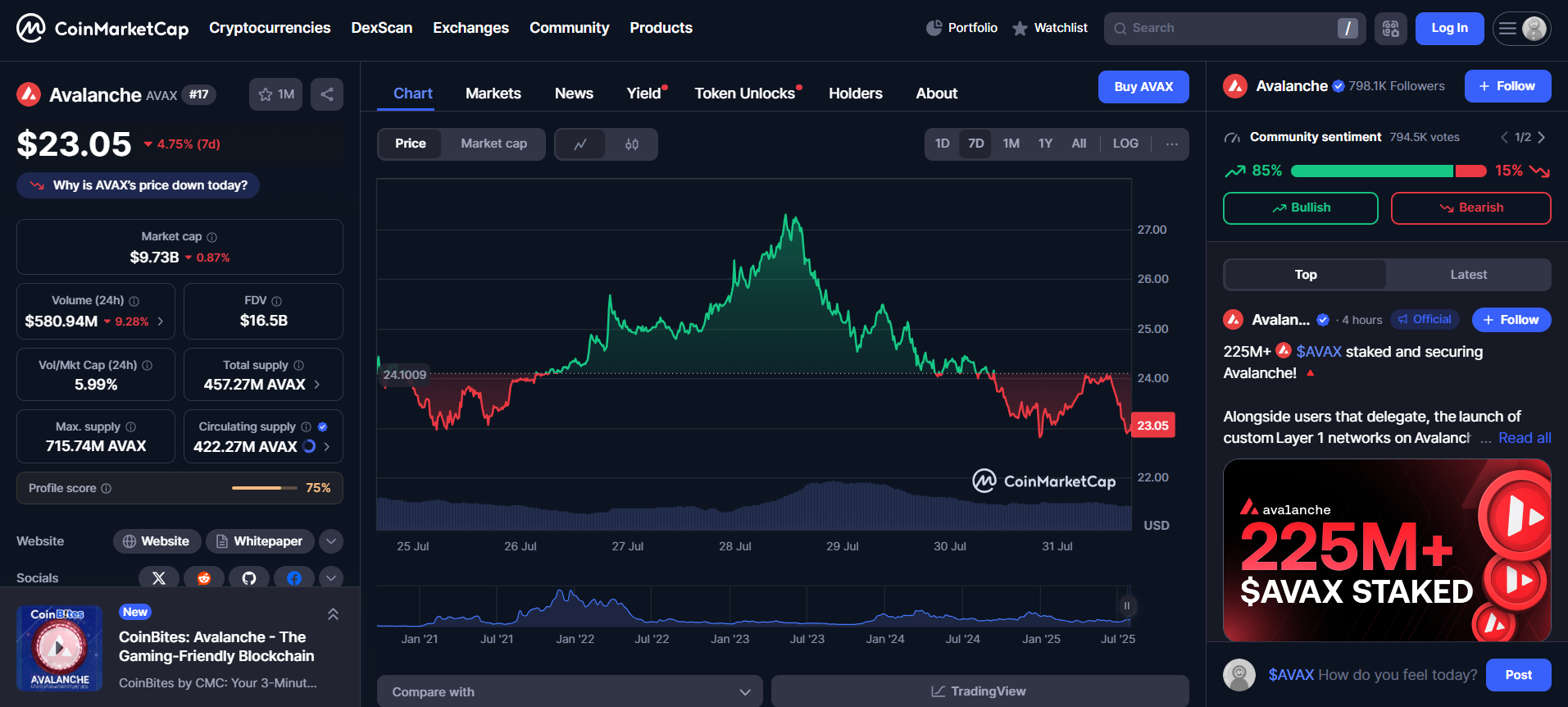Image resolution: width=1568 pixels, height=707 pixels.
Task: Set chart range to 7D
Action: (975, 144)
